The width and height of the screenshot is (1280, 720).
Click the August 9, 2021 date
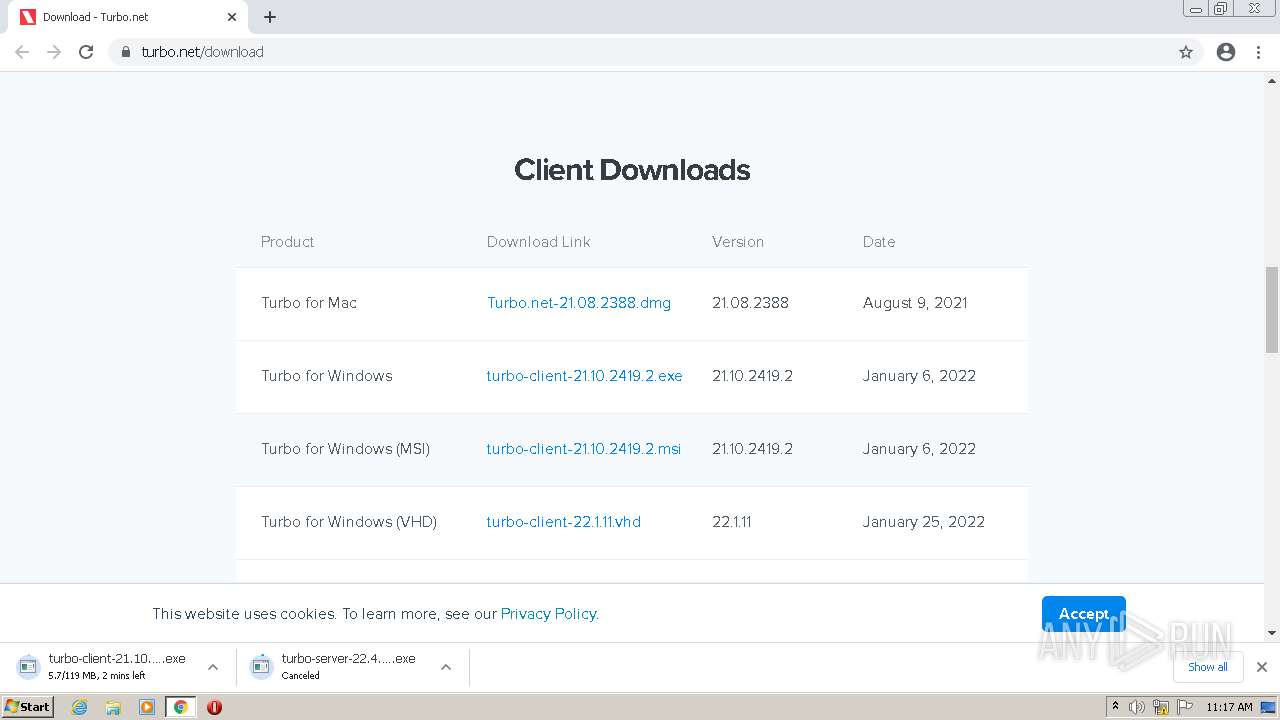tap(915, 303)
